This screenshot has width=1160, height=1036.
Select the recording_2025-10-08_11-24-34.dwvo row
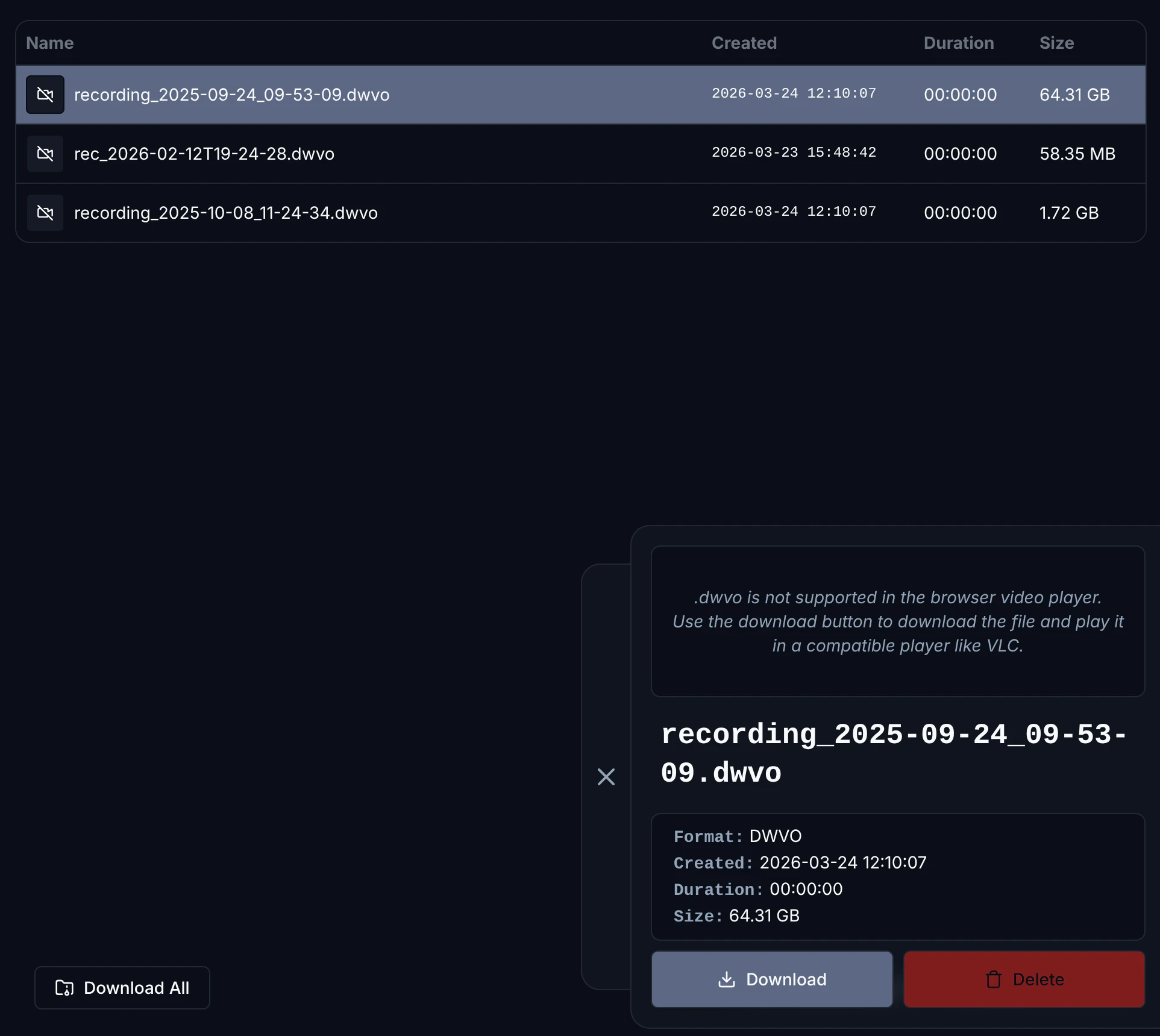tap(362, 212)
